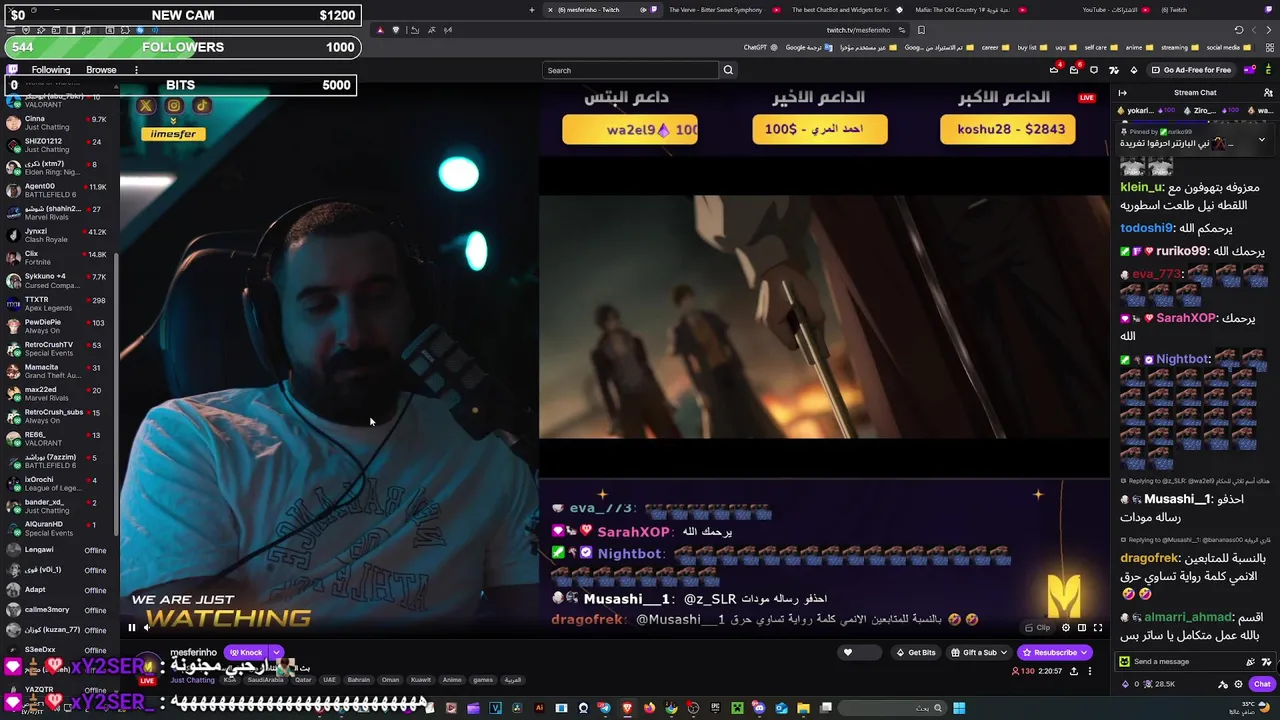Mute the stream volume
The height and width of the screenshot is (720, 1280).
pos(147,628)
